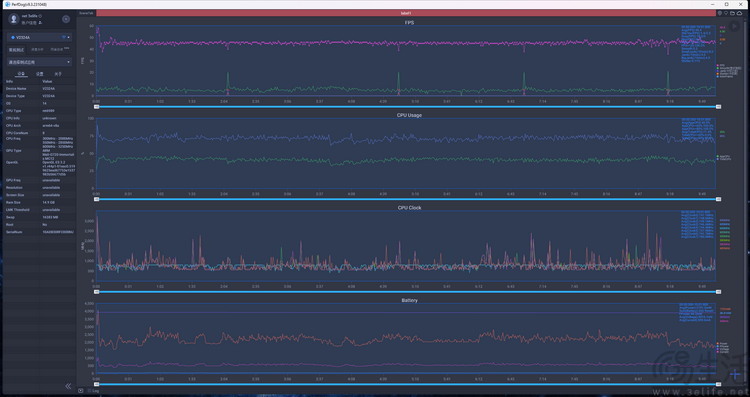This screenshot has width=750, height=397.
Task: Click CPU Clock chart right slider handle
Action: click(718, 292)
